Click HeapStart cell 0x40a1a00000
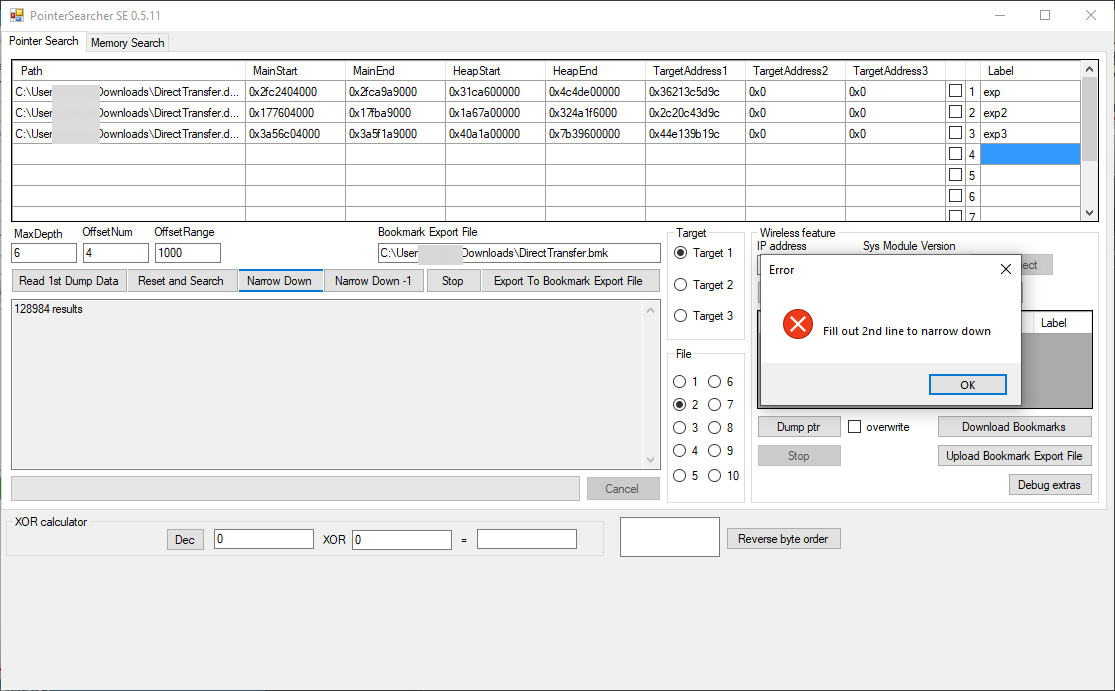Image resolution: width=1115 pixels, height=691 pixels. pyautogui.click(x=496, y=134)
